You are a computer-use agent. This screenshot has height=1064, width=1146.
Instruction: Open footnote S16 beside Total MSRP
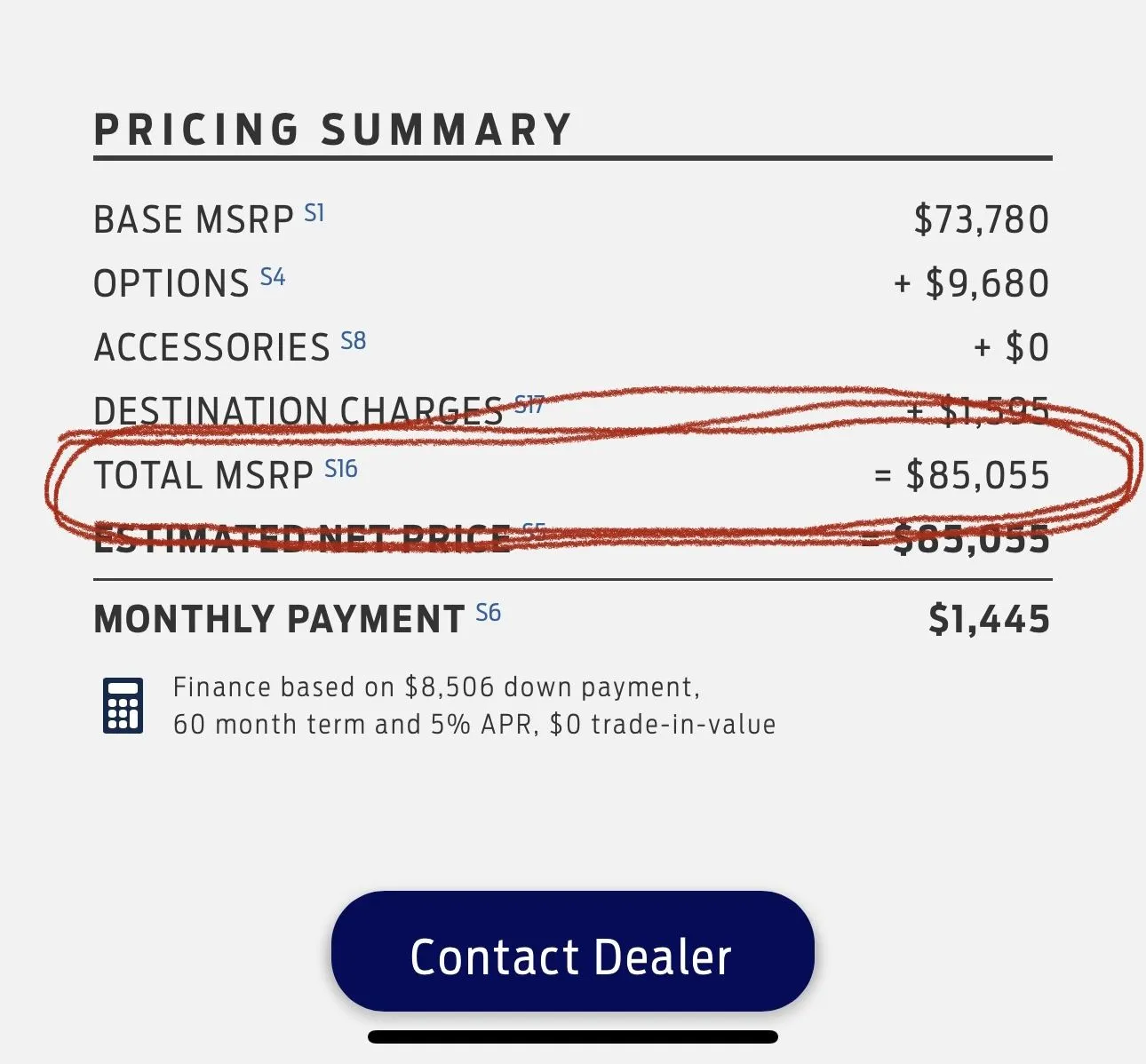pyautogui.click(x=341, y=469)
